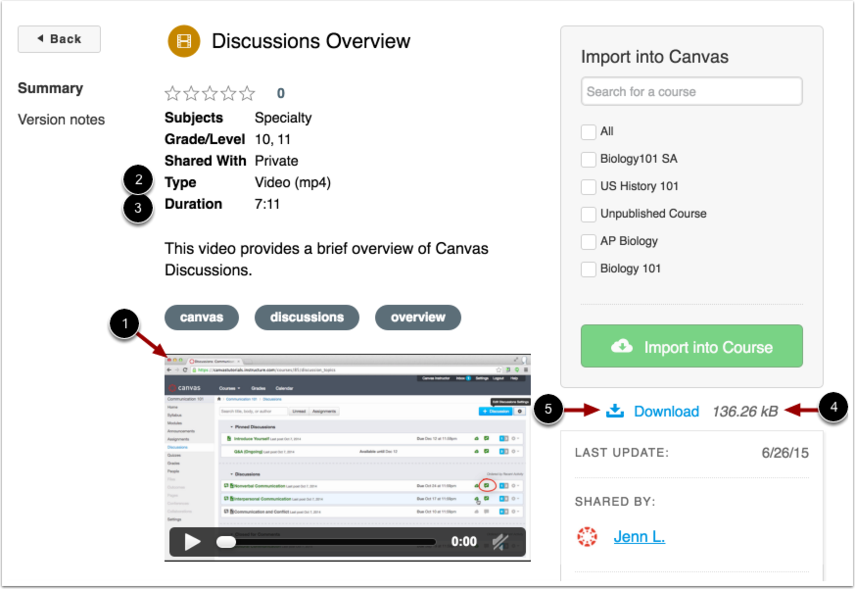Click the 6/26/15 last update date
The height and width of the screenshot is (589, 855).
[x=785, y=453]
